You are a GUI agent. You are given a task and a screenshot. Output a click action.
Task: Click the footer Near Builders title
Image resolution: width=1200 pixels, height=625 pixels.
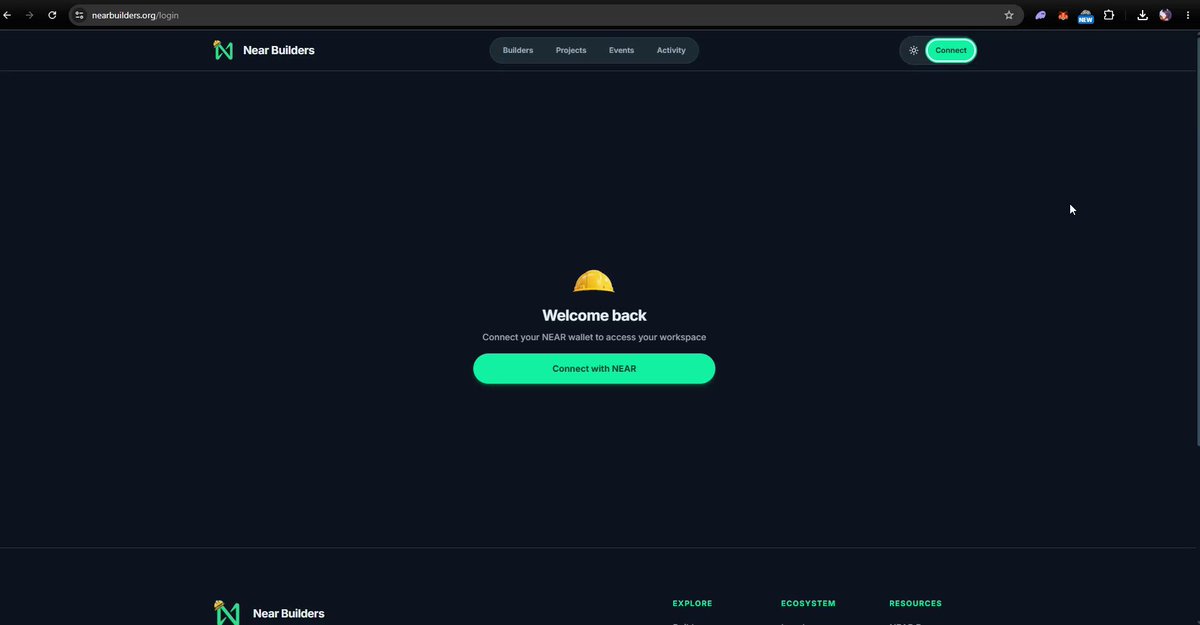click(289, 613)
